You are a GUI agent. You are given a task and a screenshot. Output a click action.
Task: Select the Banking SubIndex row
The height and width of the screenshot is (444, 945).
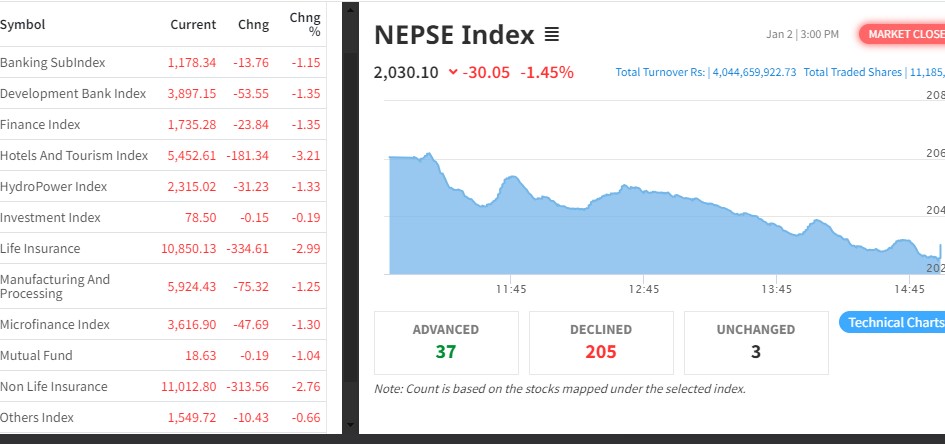(x=53, y=62)
